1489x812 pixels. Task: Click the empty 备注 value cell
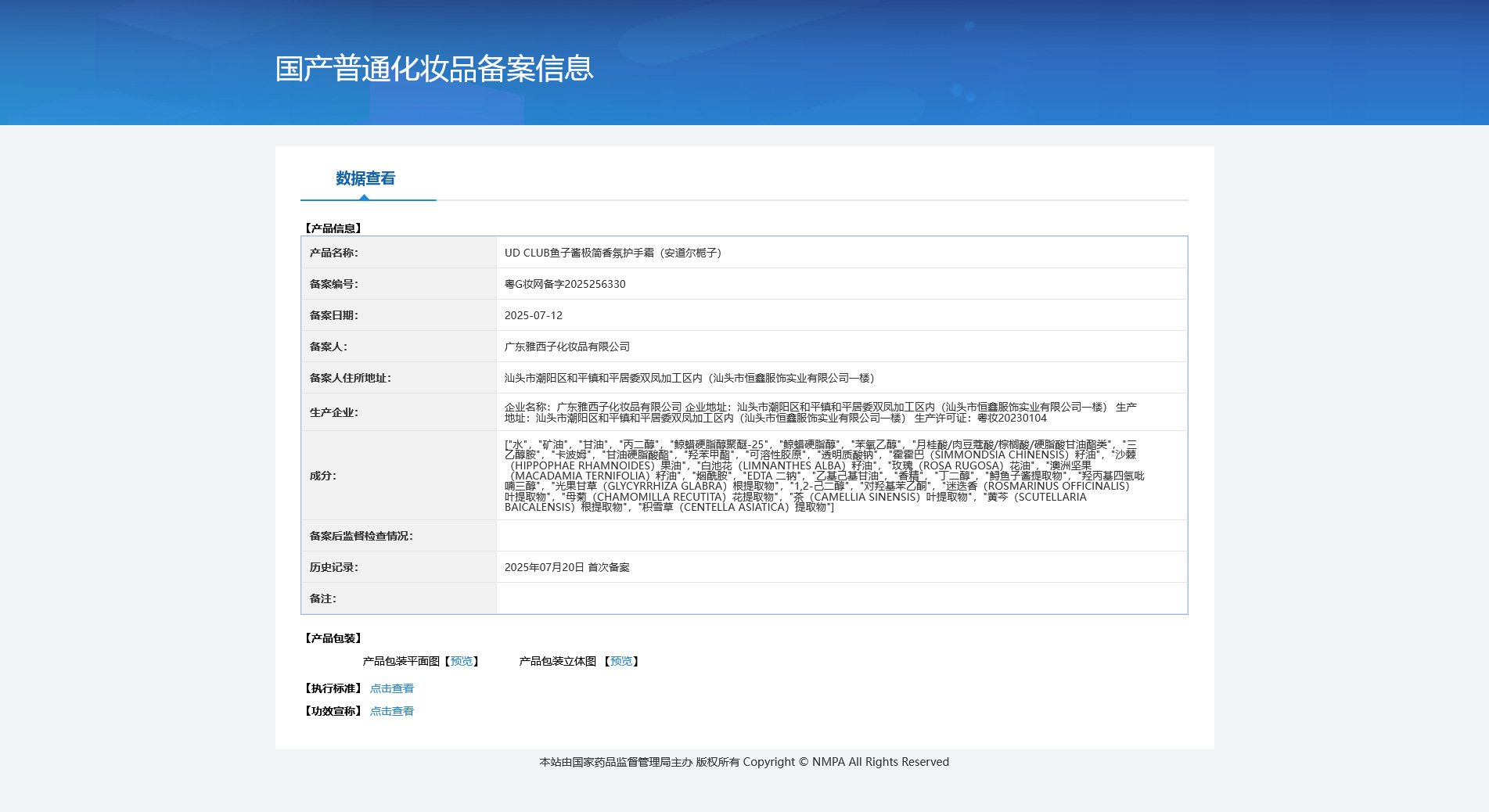tap(841, 598)
